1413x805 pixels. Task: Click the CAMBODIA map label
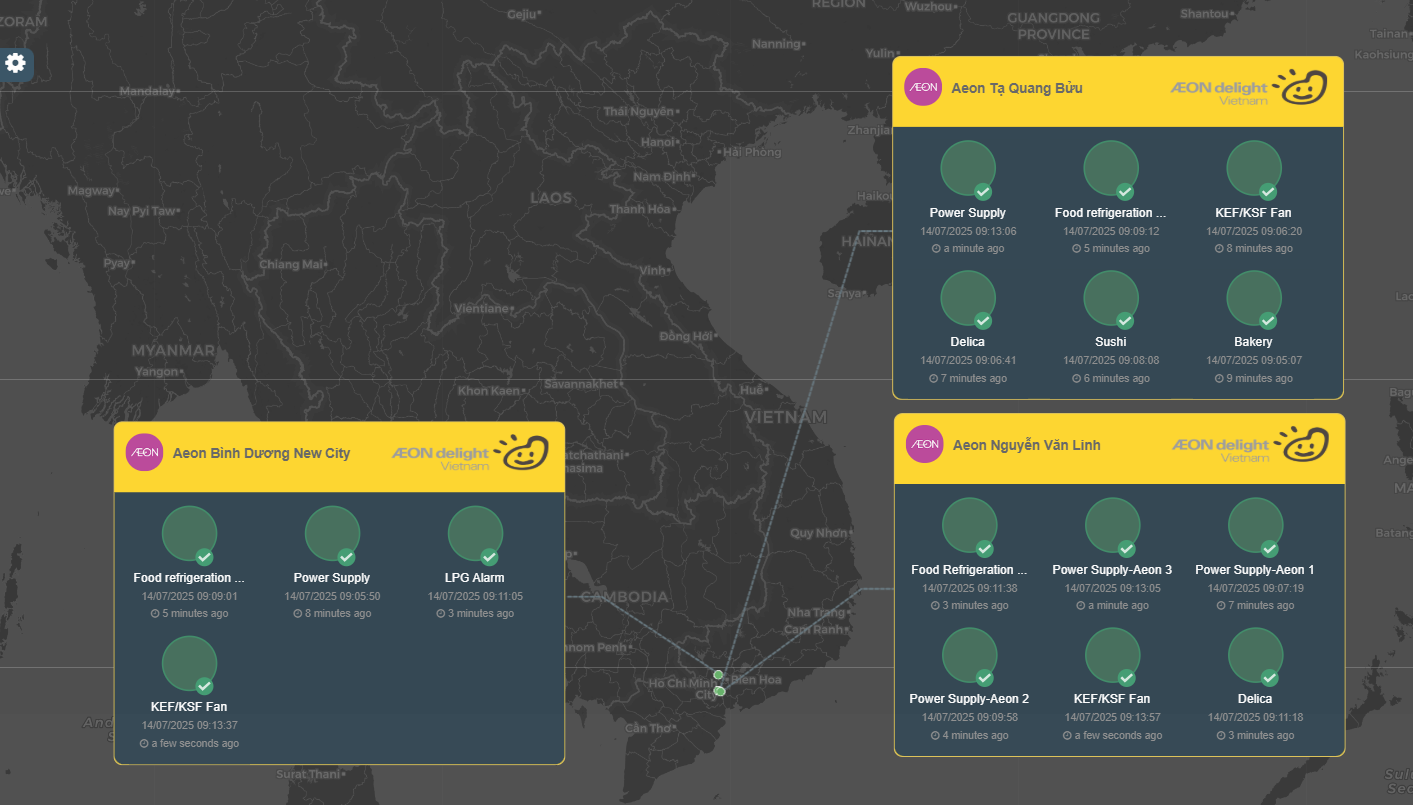[624, 597]
